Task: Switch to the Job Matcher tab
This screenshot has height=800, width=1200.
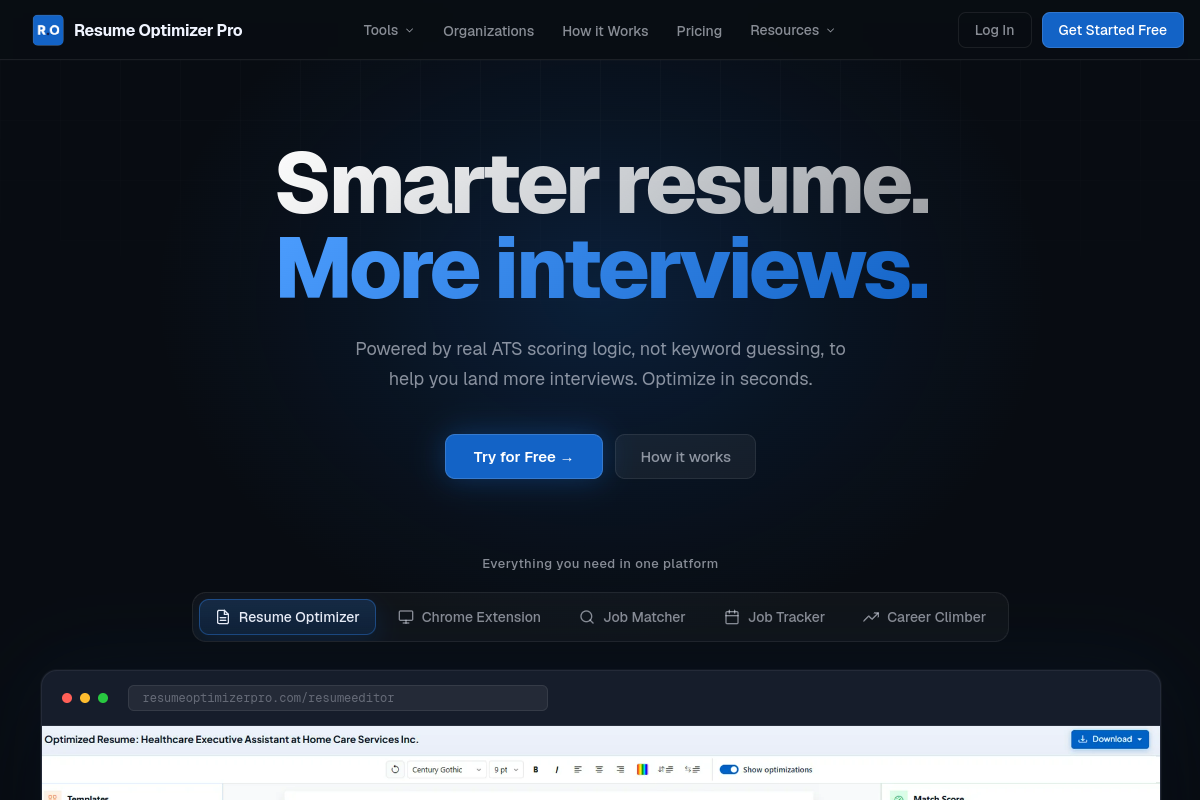Action: click(632, 617)
